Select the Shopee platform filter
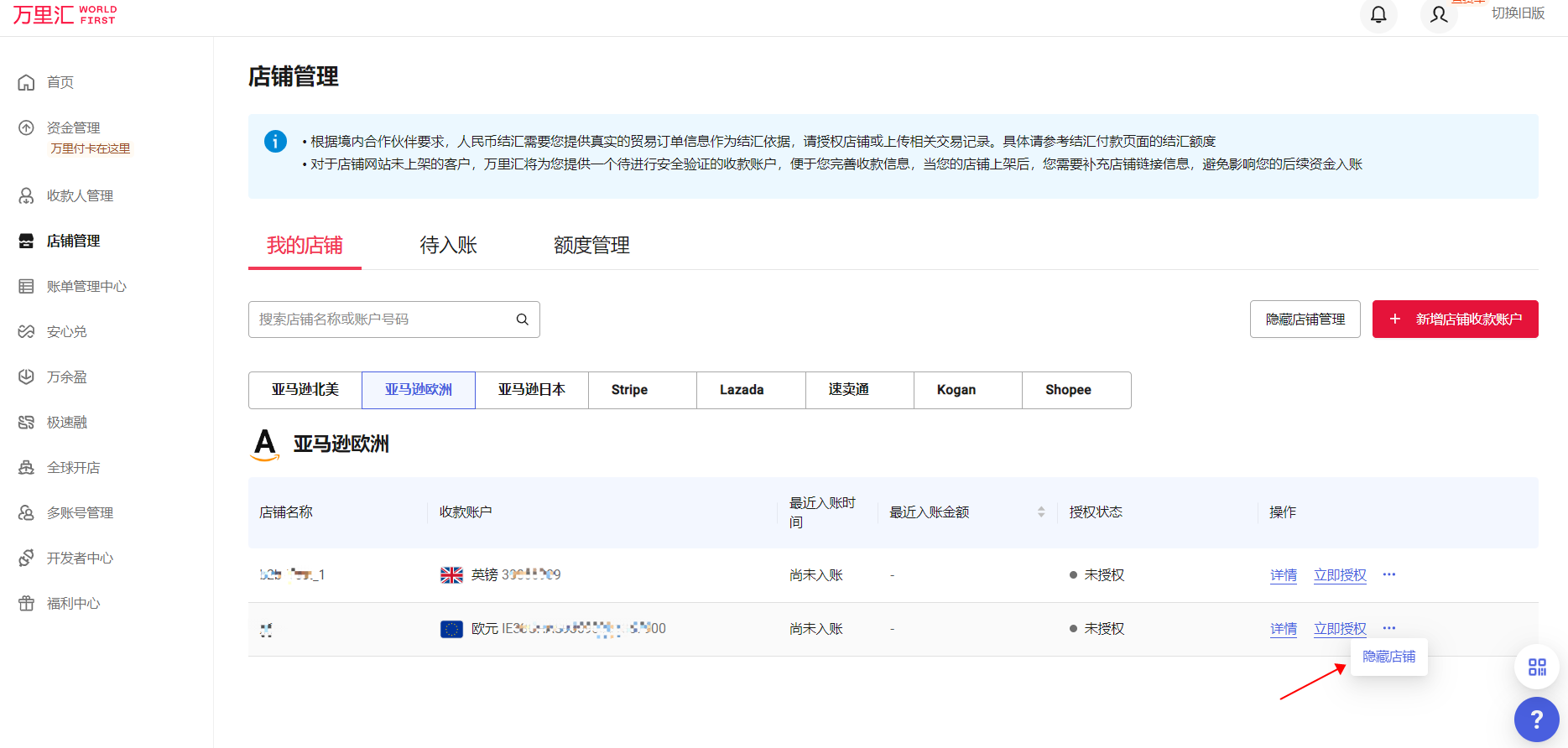 (x=1068, y=390)
